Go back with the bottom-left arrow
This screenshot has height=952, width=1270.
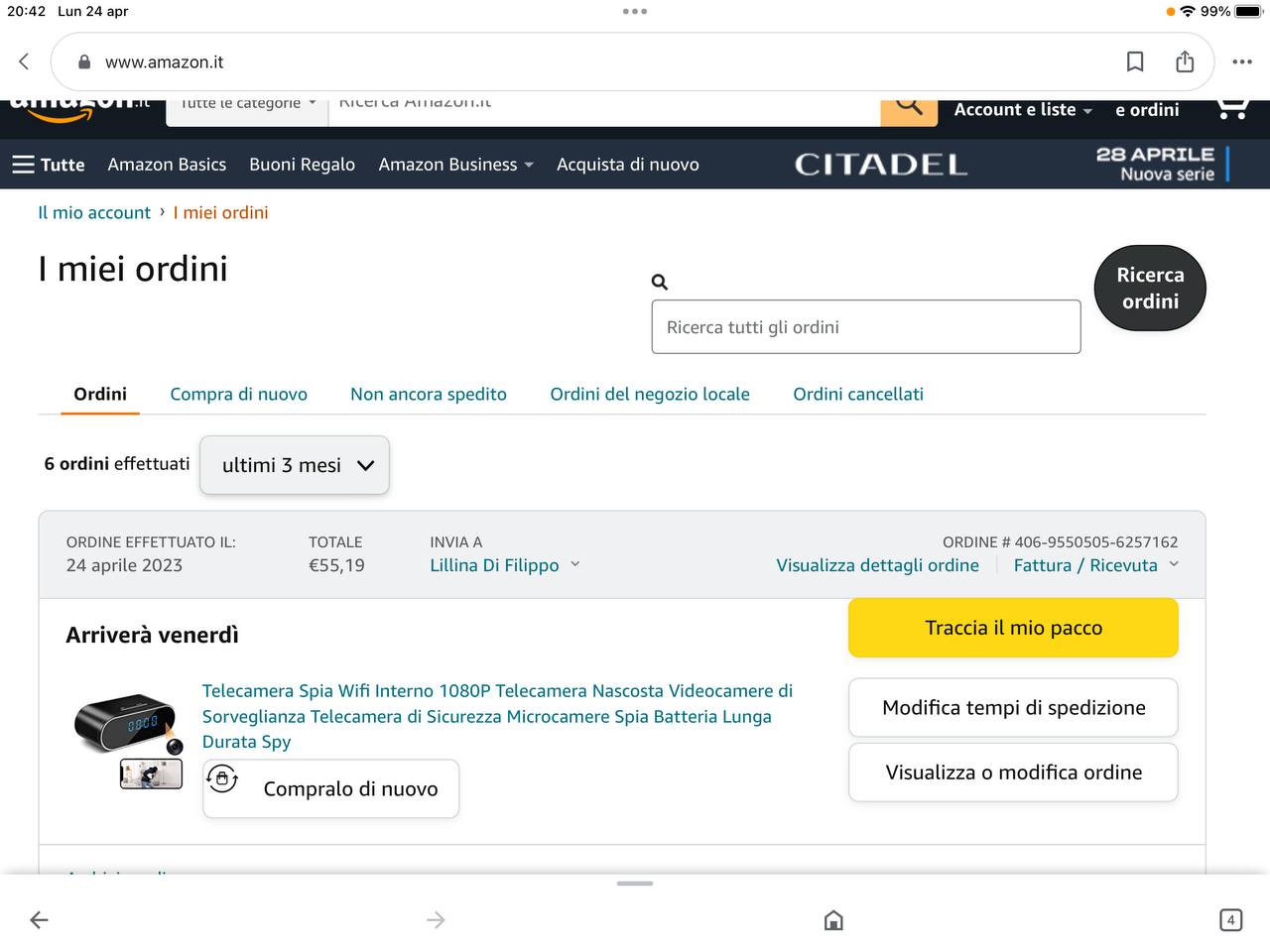point(39,920)
